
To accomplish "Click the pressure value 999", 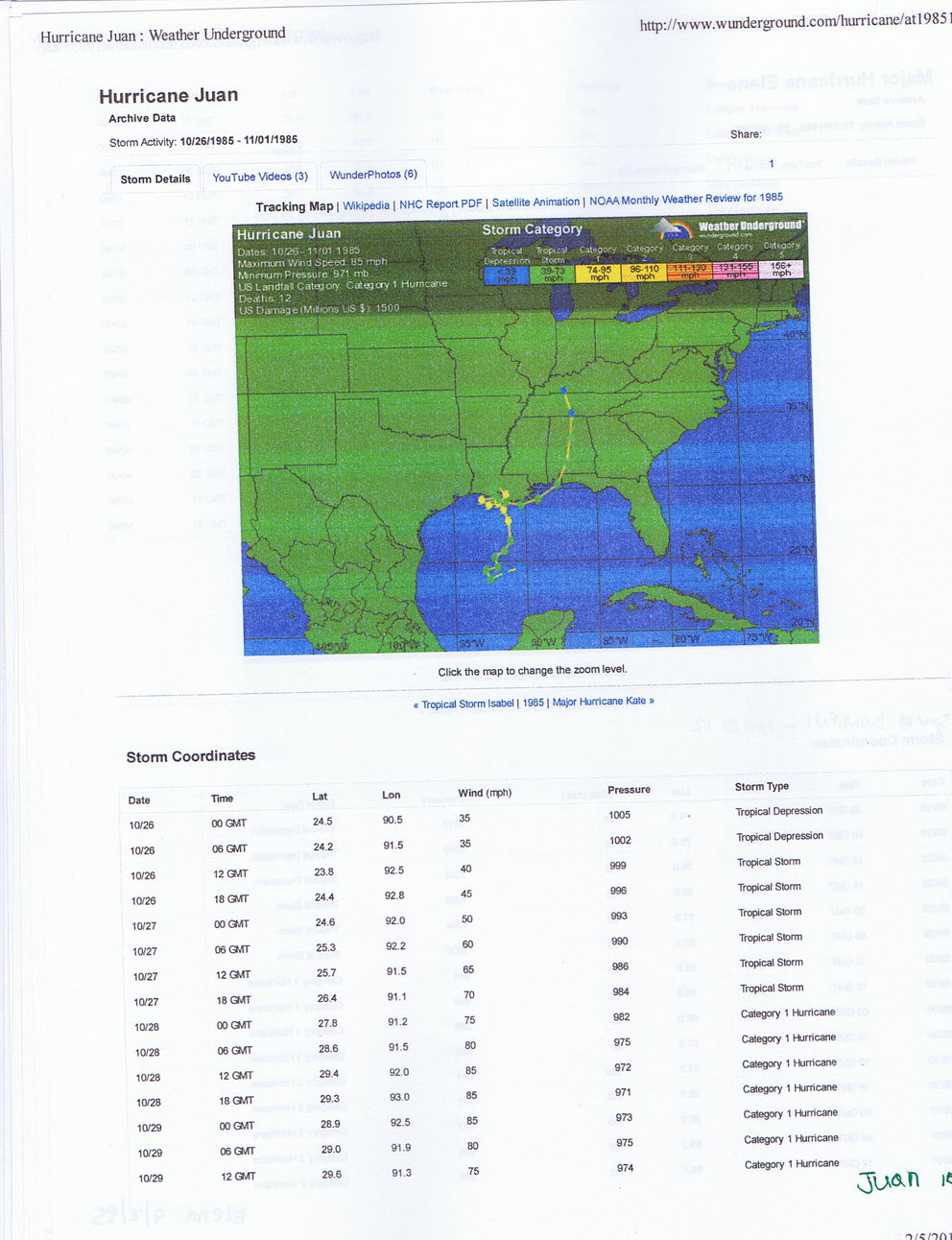I will pos(618,866).
